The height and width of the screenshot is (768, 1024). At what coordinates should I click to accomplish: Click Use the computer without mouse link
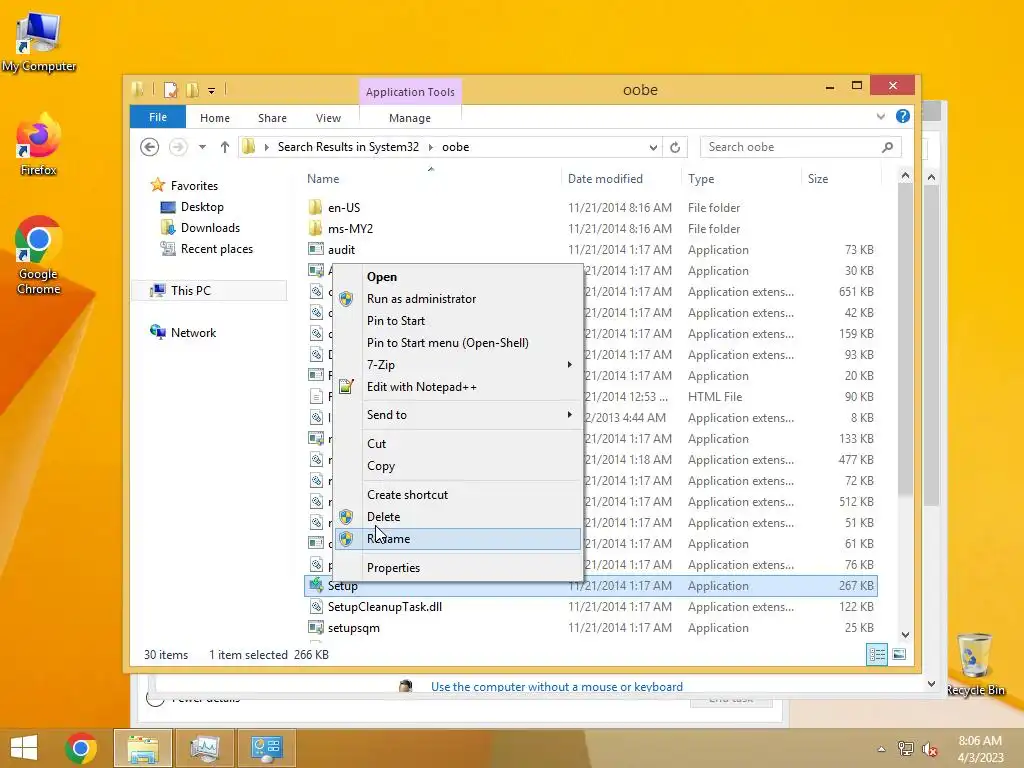pos(556,686)
